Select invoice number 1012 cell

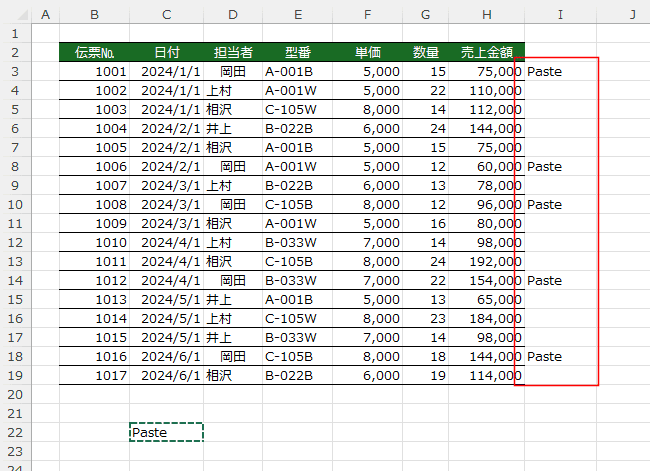pos(95,281)
